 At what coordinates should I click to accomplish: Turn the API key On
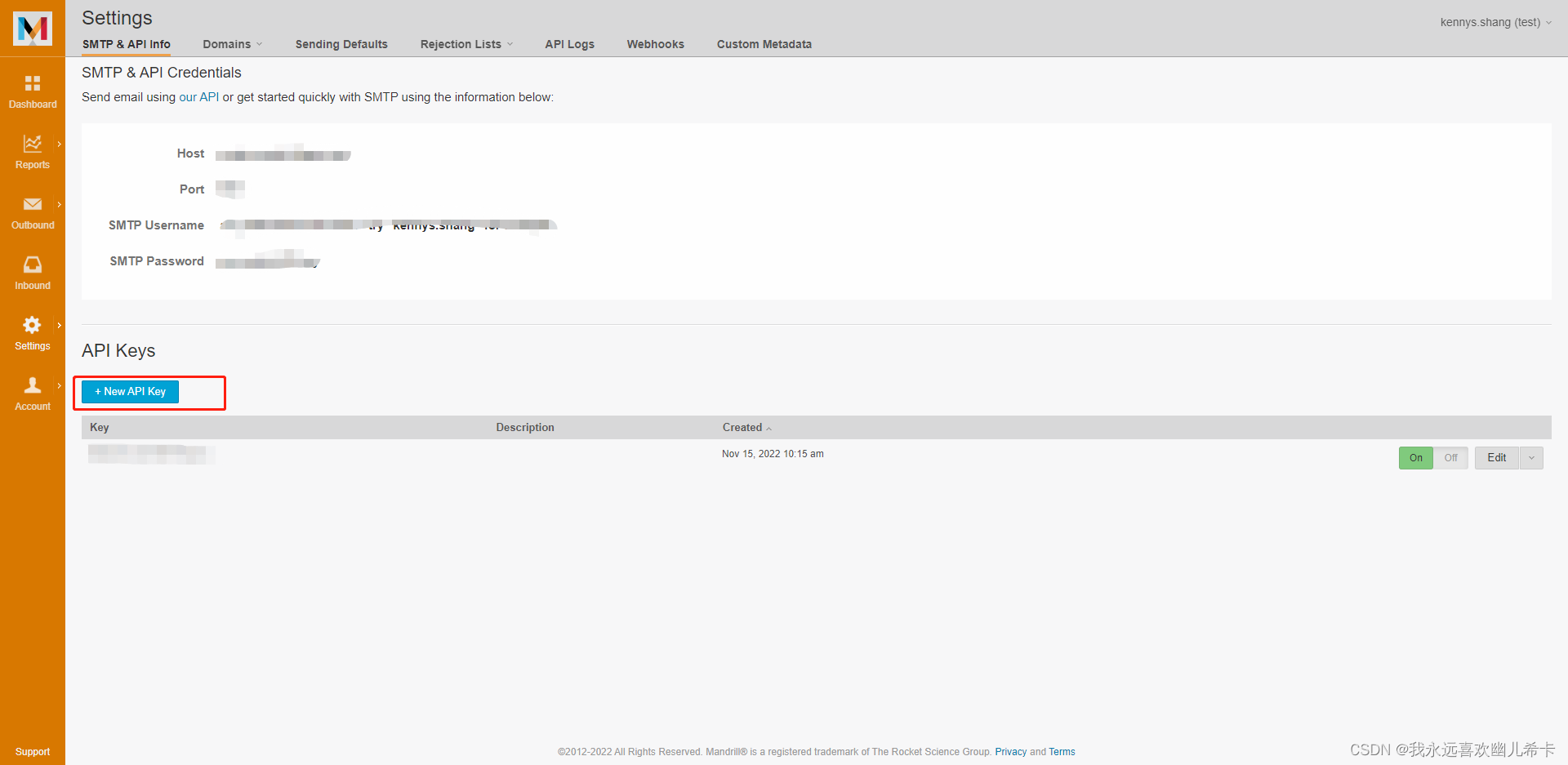1416,458
